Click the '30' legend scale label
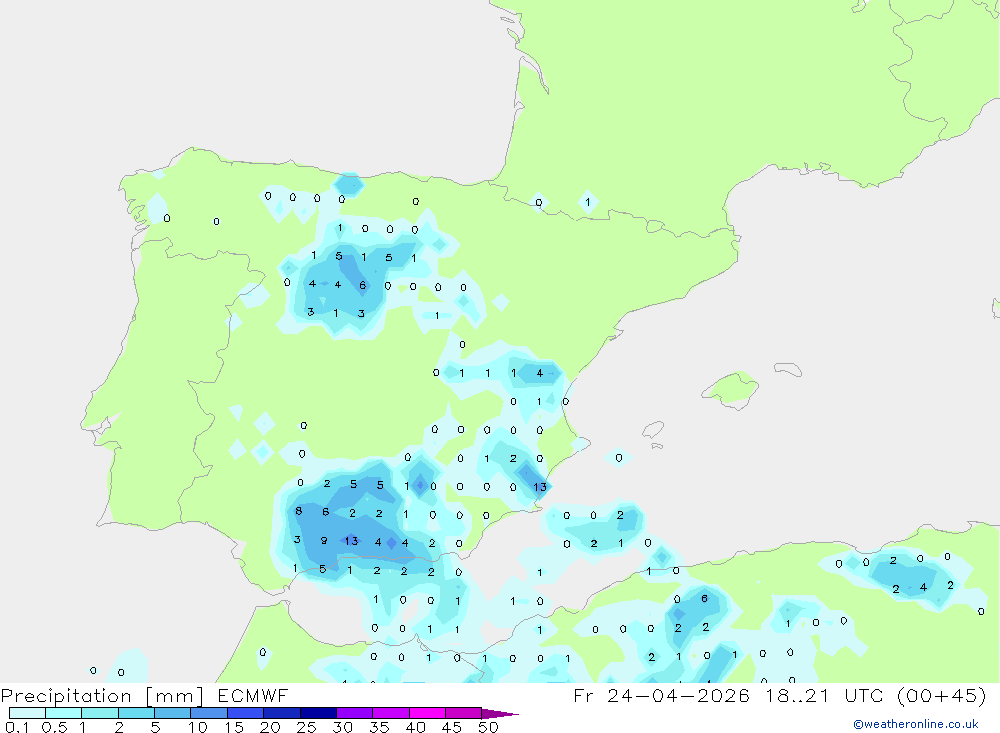Image resolution: width=1000 pixels, height=733 pixels. point(342,727)
